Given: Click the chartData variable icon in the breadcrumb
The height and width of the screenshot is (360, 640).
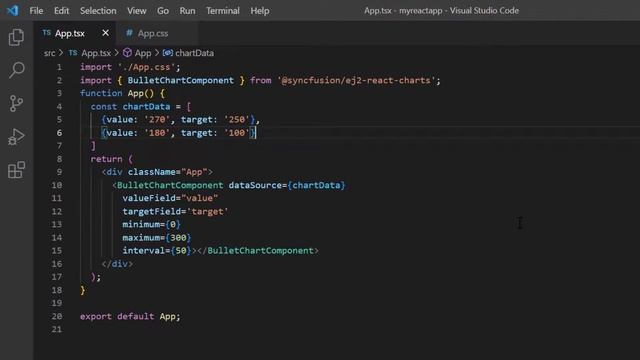Looking at the screenshot, I should 168,53.
